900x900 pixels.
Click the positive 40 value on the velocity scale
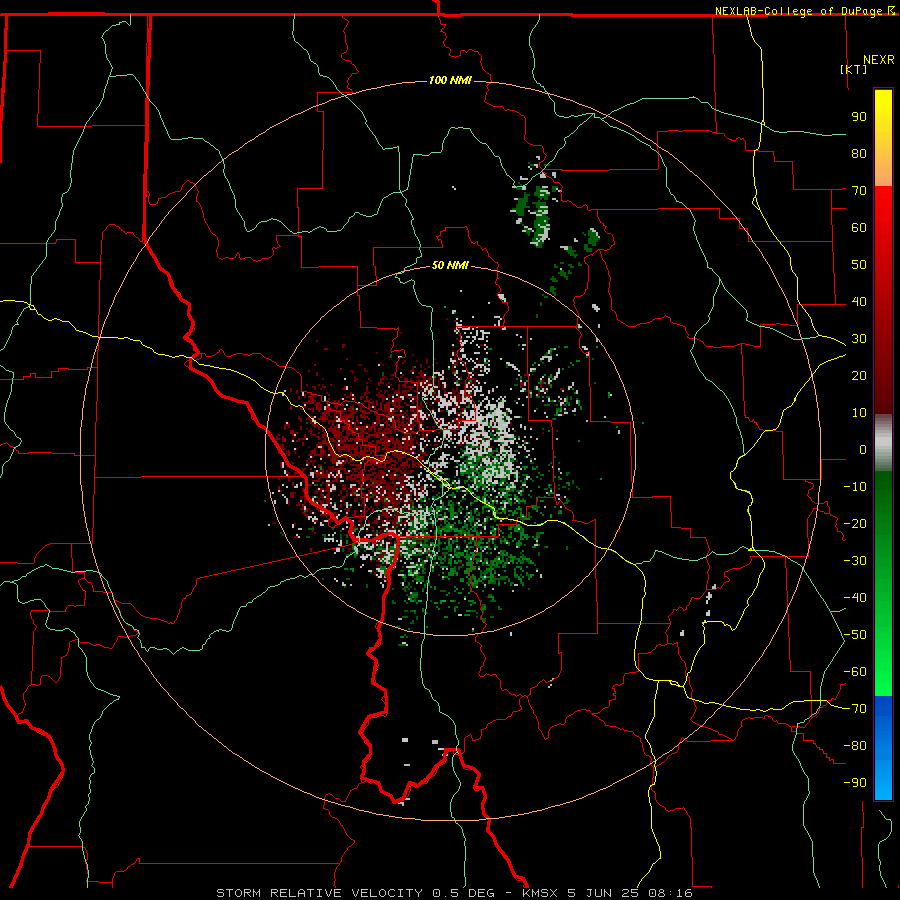click(x=859, y=301)
